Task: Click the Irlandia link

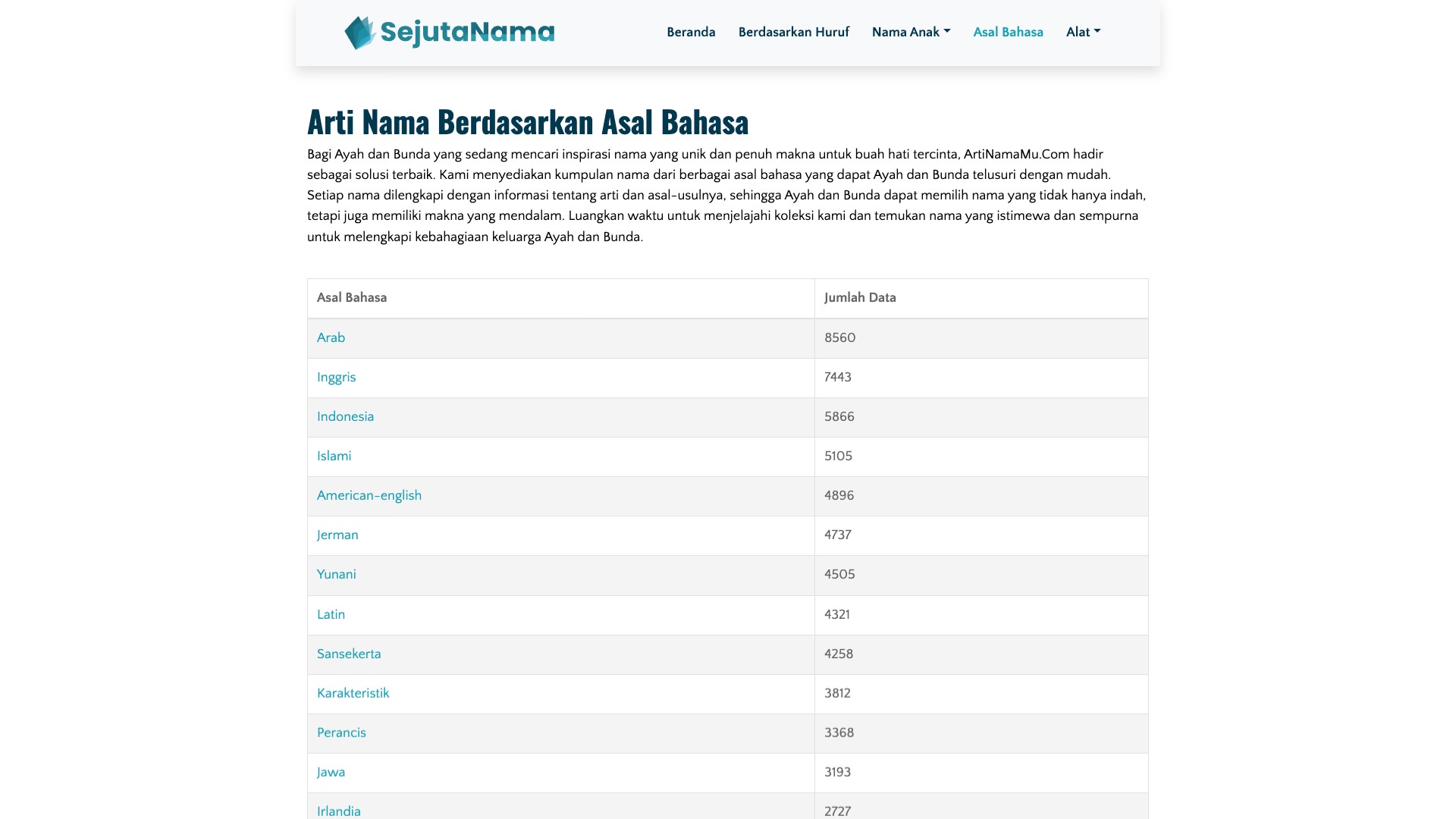Action: point(338,811)
